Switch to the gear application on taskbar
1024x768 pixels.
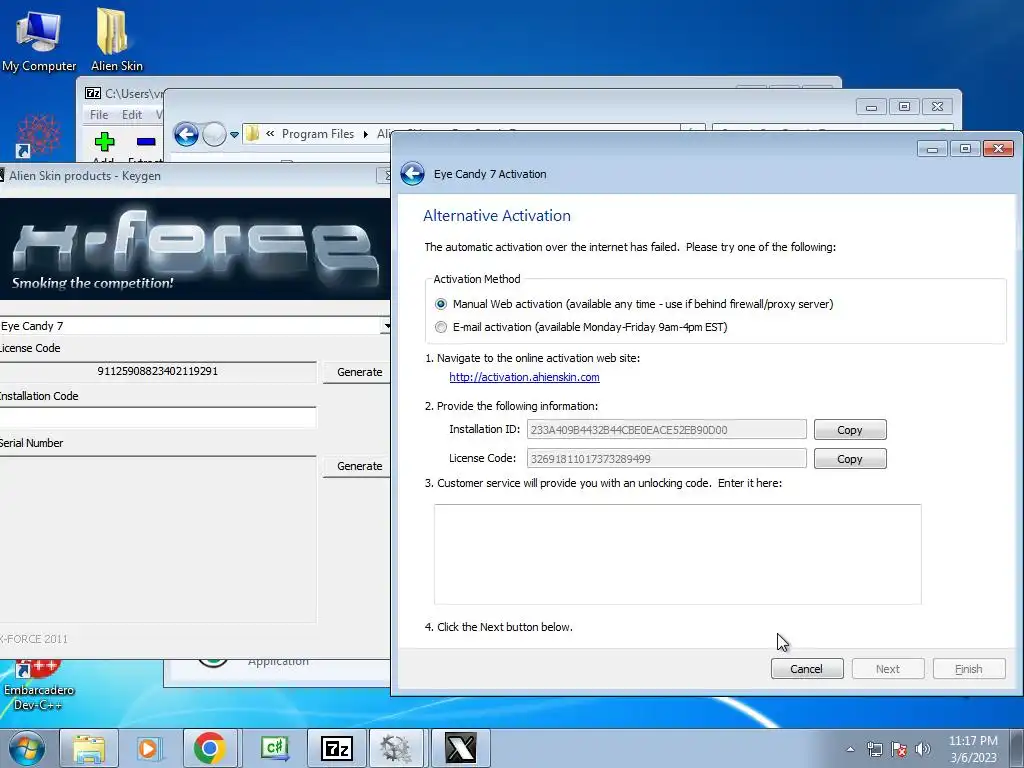396,748
